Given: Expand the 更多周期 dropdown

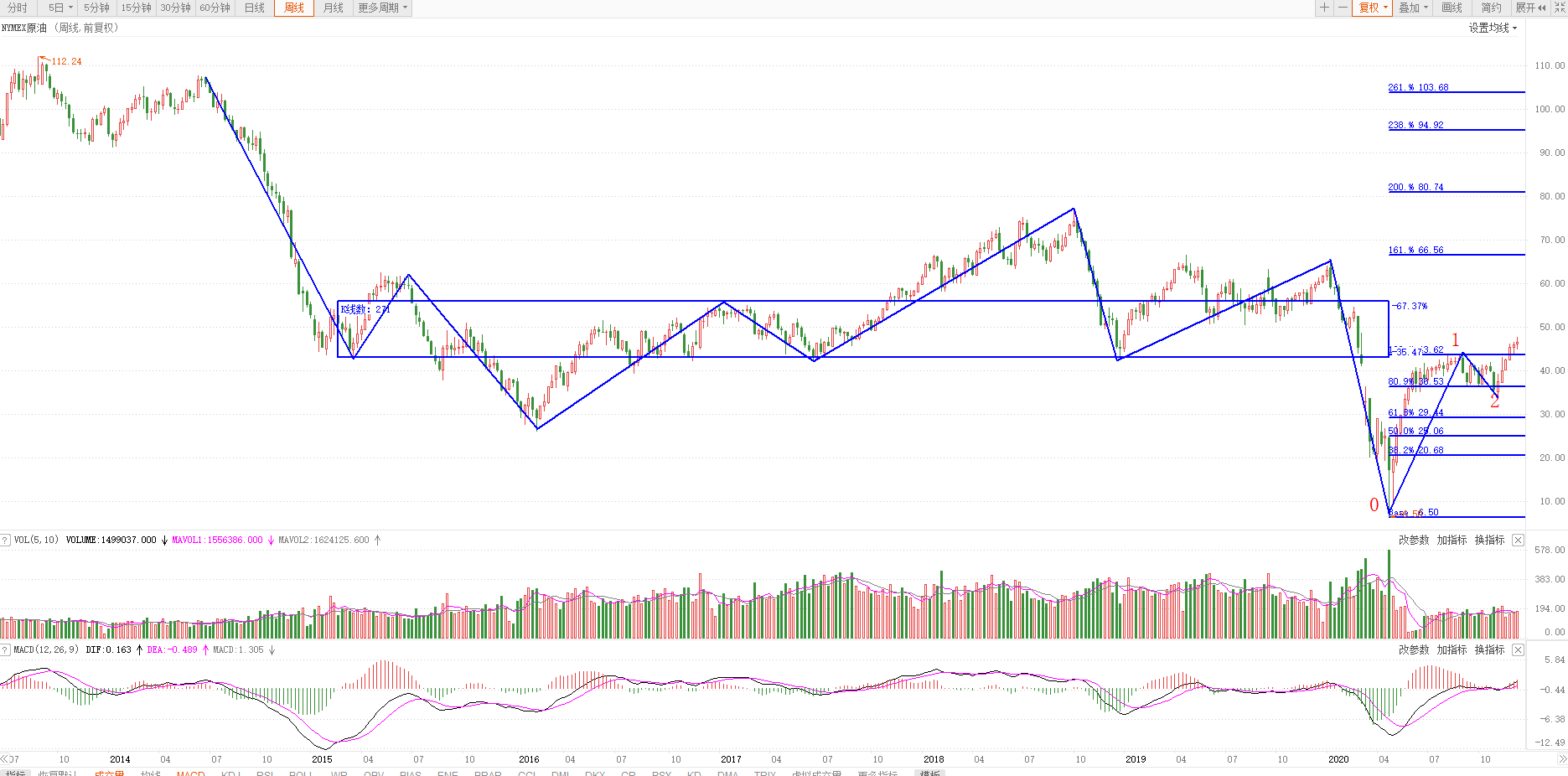Looking at the screenshot, I should click(x=383, y=8).
